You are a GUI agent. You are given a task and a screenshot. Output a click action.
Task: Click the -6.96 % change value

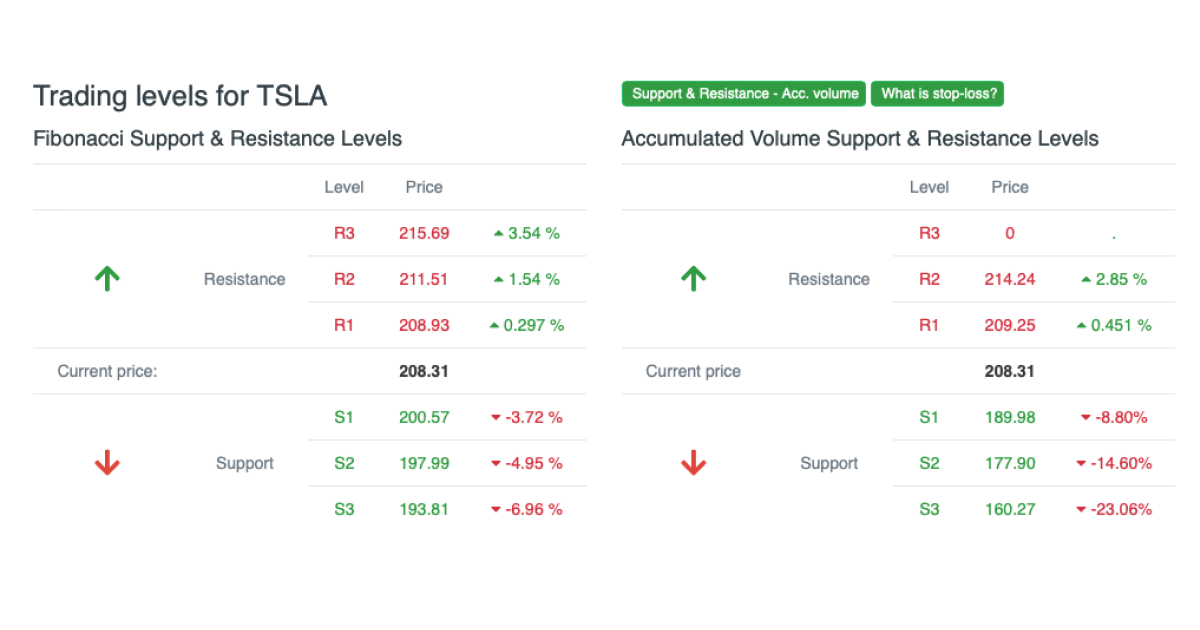(526, 509)
